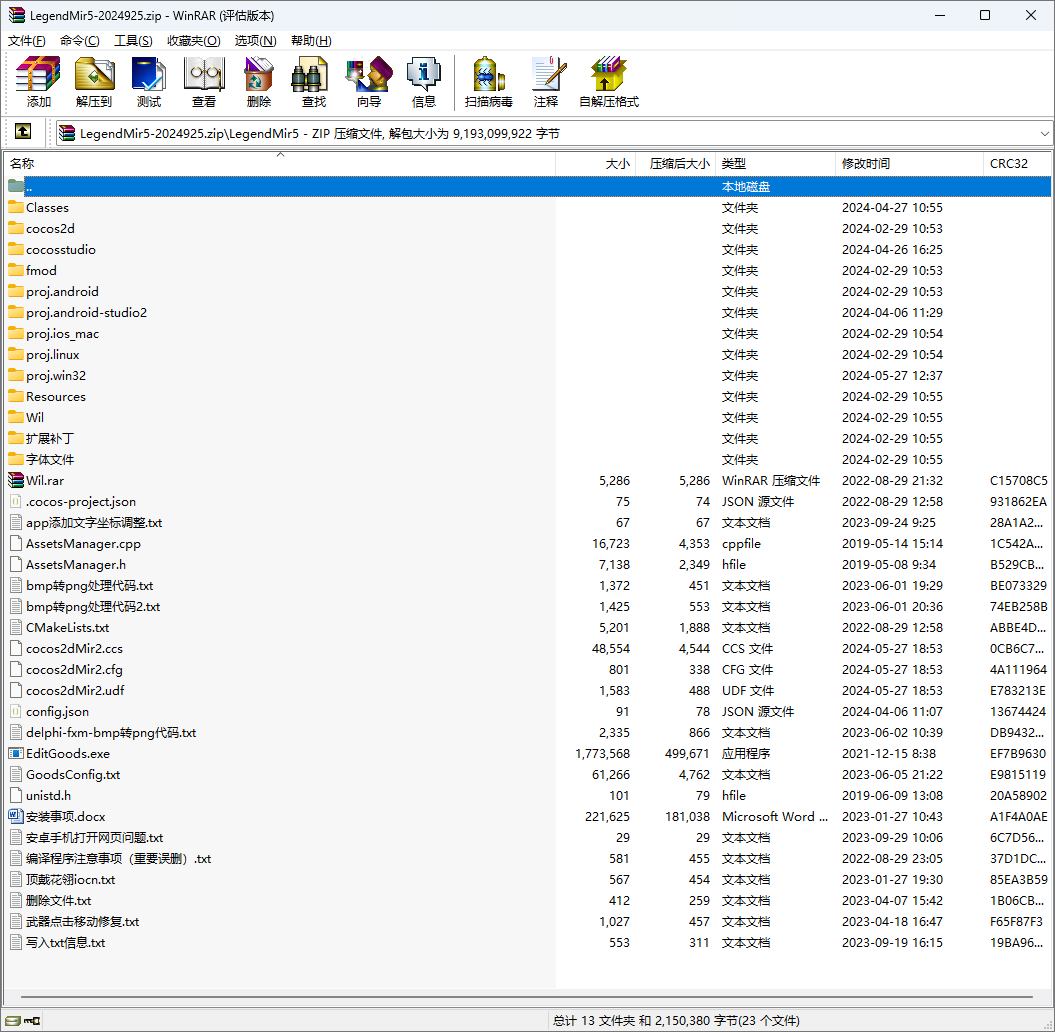Screen dimensions: 1055x1032
Task: Select the parent directory '..' folder icon
Action: [15, 186]
